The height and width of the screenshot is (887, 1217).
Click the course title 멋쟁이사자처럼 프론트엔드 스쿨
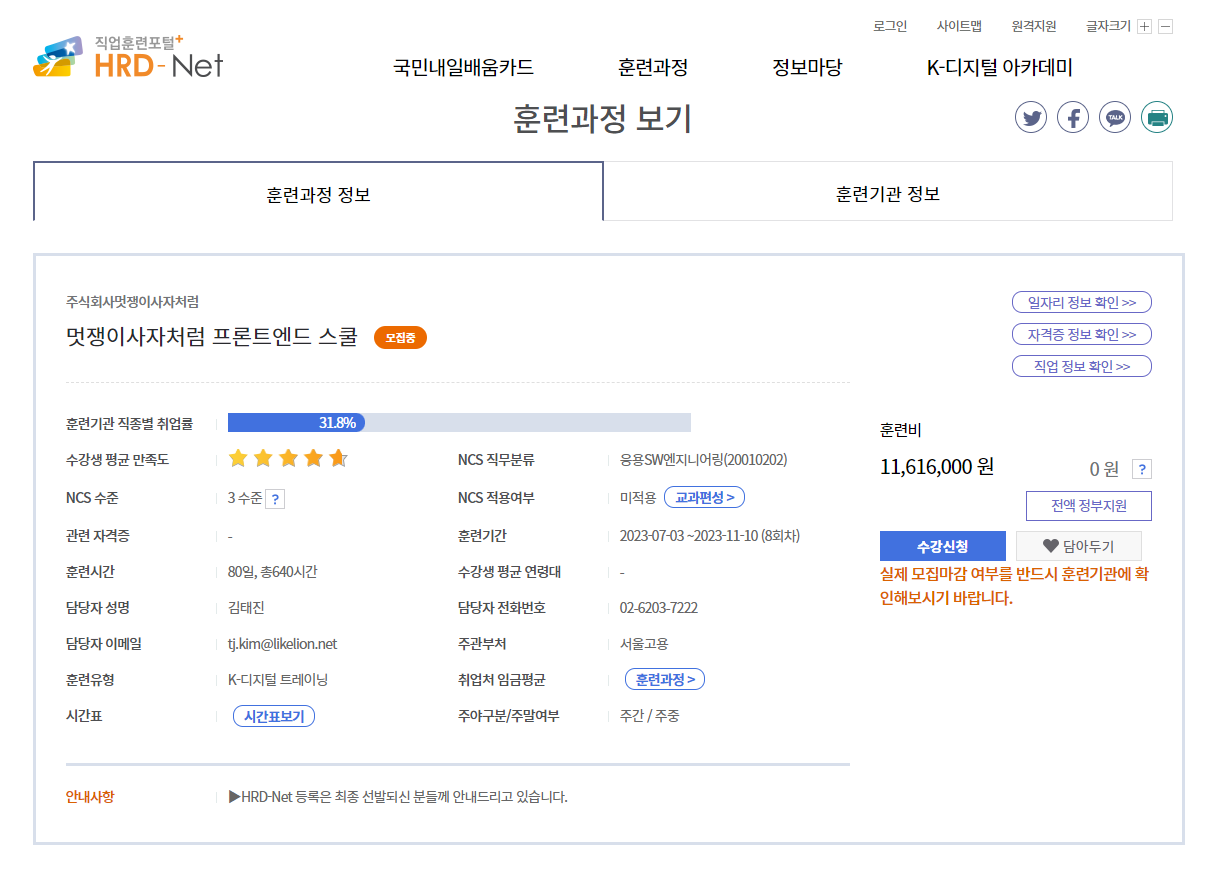click(x=211, y=337)
